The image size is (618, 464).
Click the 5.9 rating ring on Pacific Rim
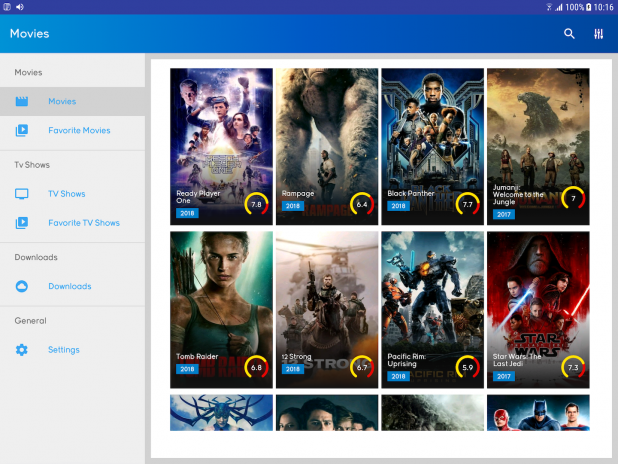[467, 367]
